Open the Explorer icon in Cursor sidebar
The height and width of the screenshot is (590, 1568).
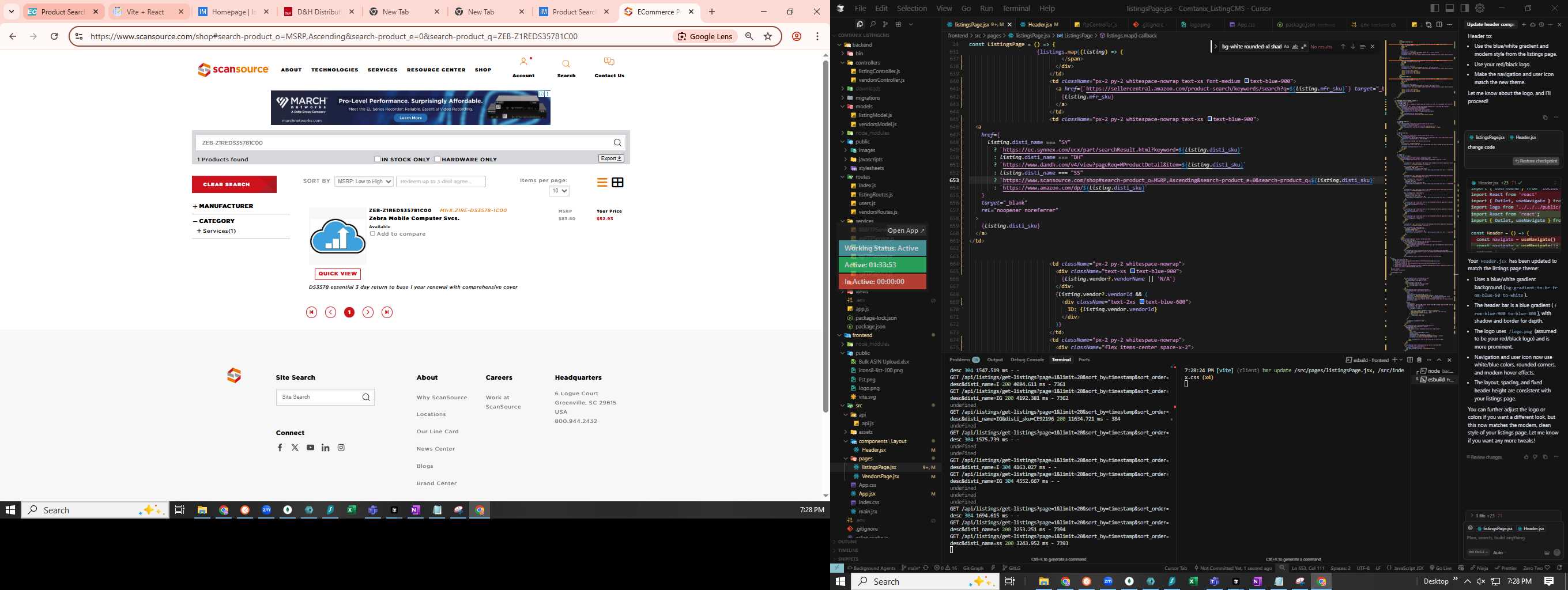tap(860, 24)
